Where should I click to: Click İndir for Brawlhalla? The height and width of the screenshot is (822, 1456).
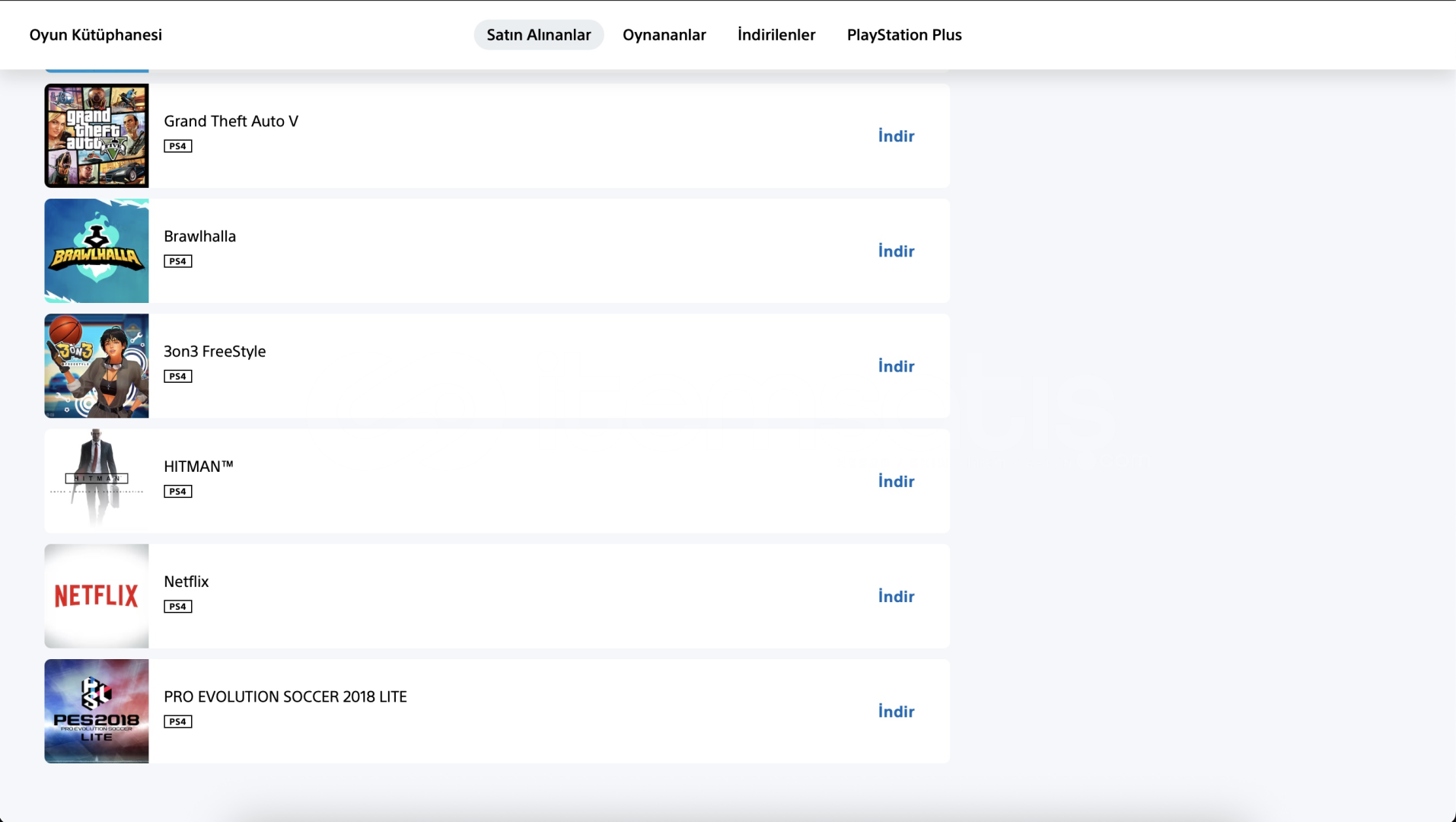[896, 251]
